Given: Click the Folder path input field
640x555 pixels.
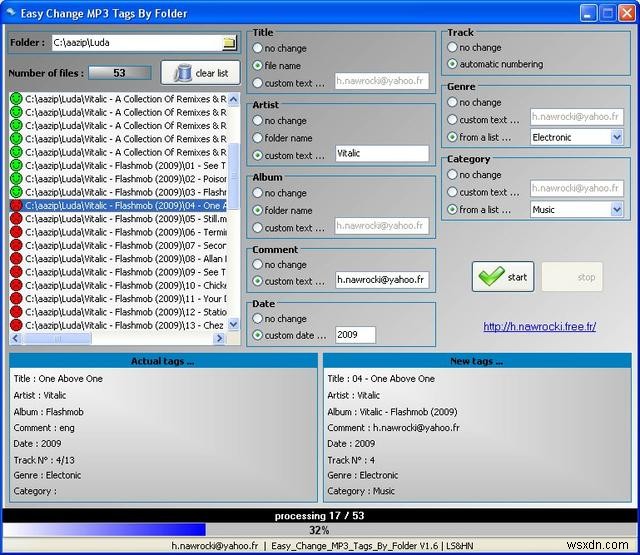Looking at the screenshot, I should point(138,42).
